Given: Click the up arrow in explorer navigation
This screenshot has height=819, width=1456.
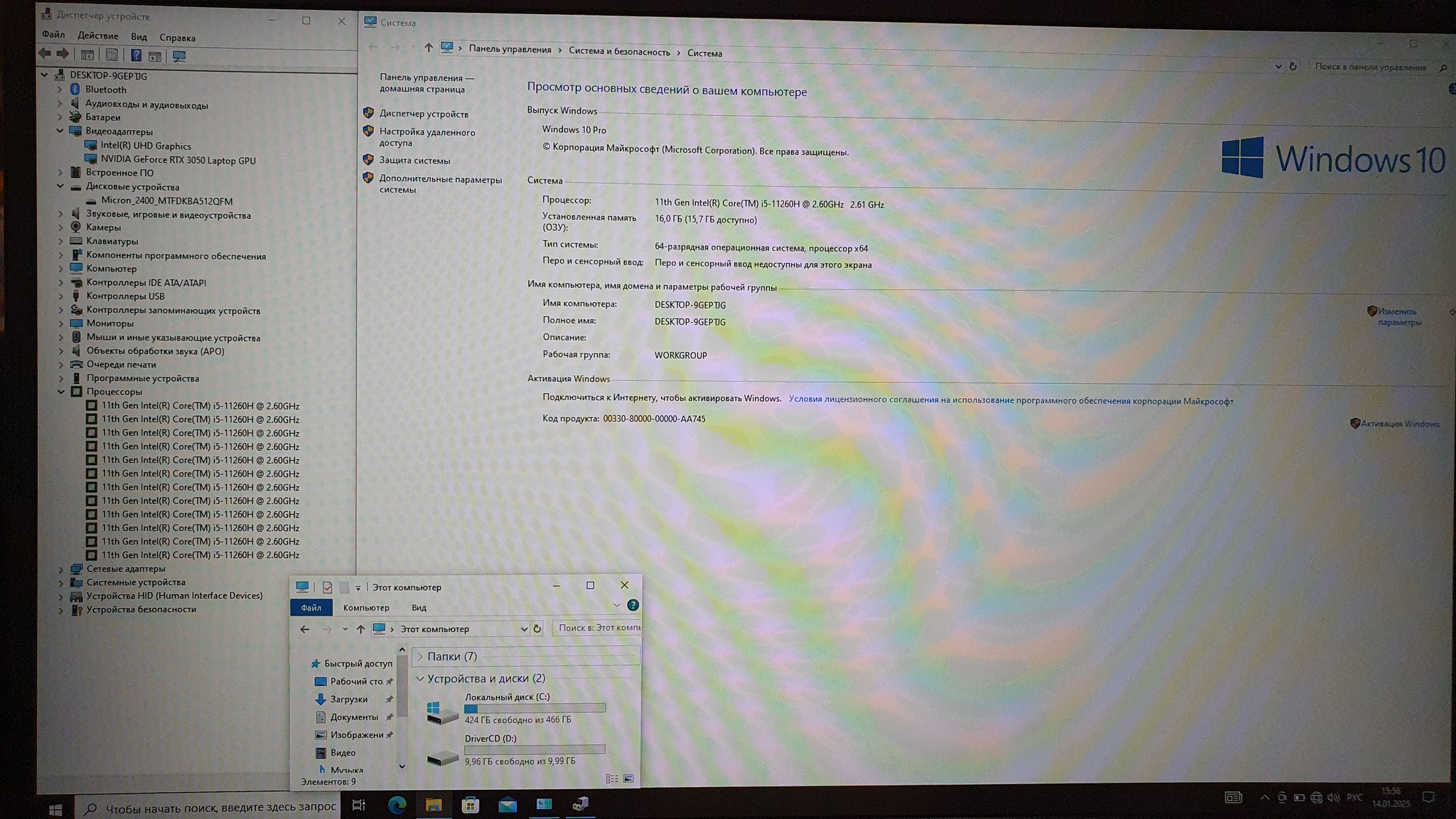Looking at the screenshot, I should pyautogui.click(x=360, y=629).
